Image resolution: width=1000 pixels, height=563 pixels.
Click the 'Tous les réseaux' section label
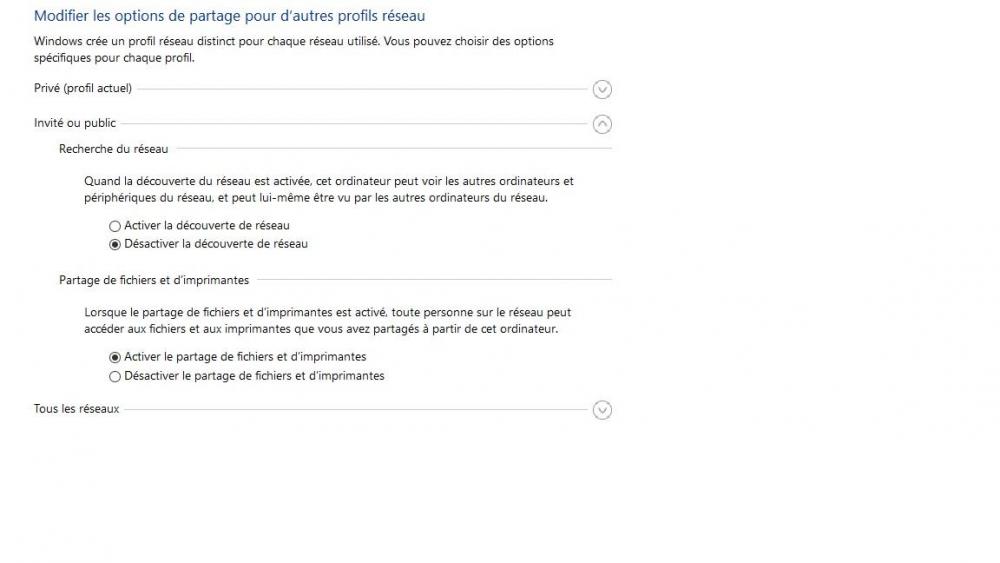[x=77, y=409]
